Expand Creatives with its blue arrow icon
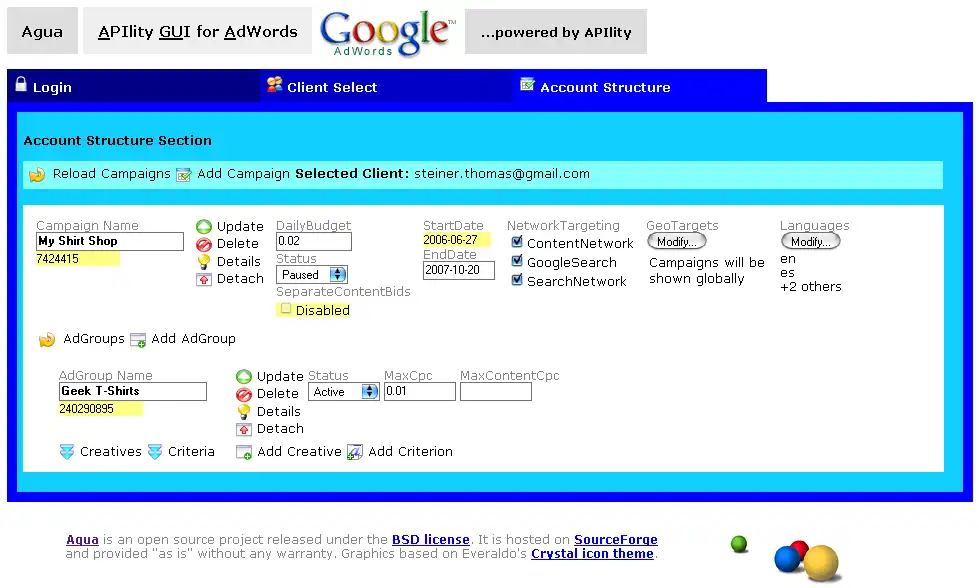The width and height of the screenshot is (979, 588). [67, 452]
